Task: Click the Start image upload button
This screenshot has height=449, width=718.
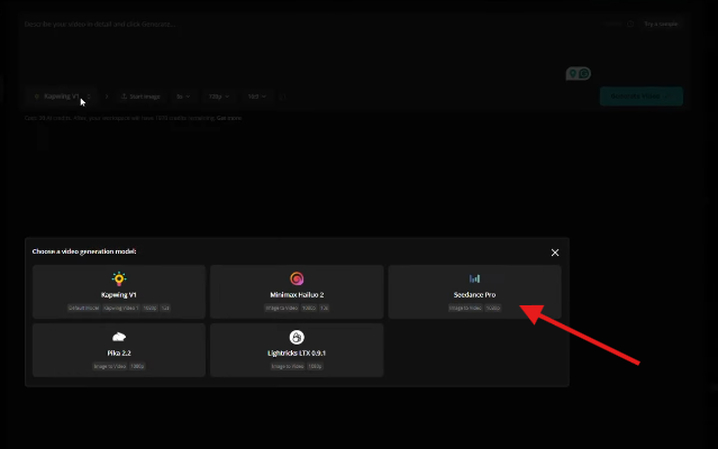Action: (141, 97)
